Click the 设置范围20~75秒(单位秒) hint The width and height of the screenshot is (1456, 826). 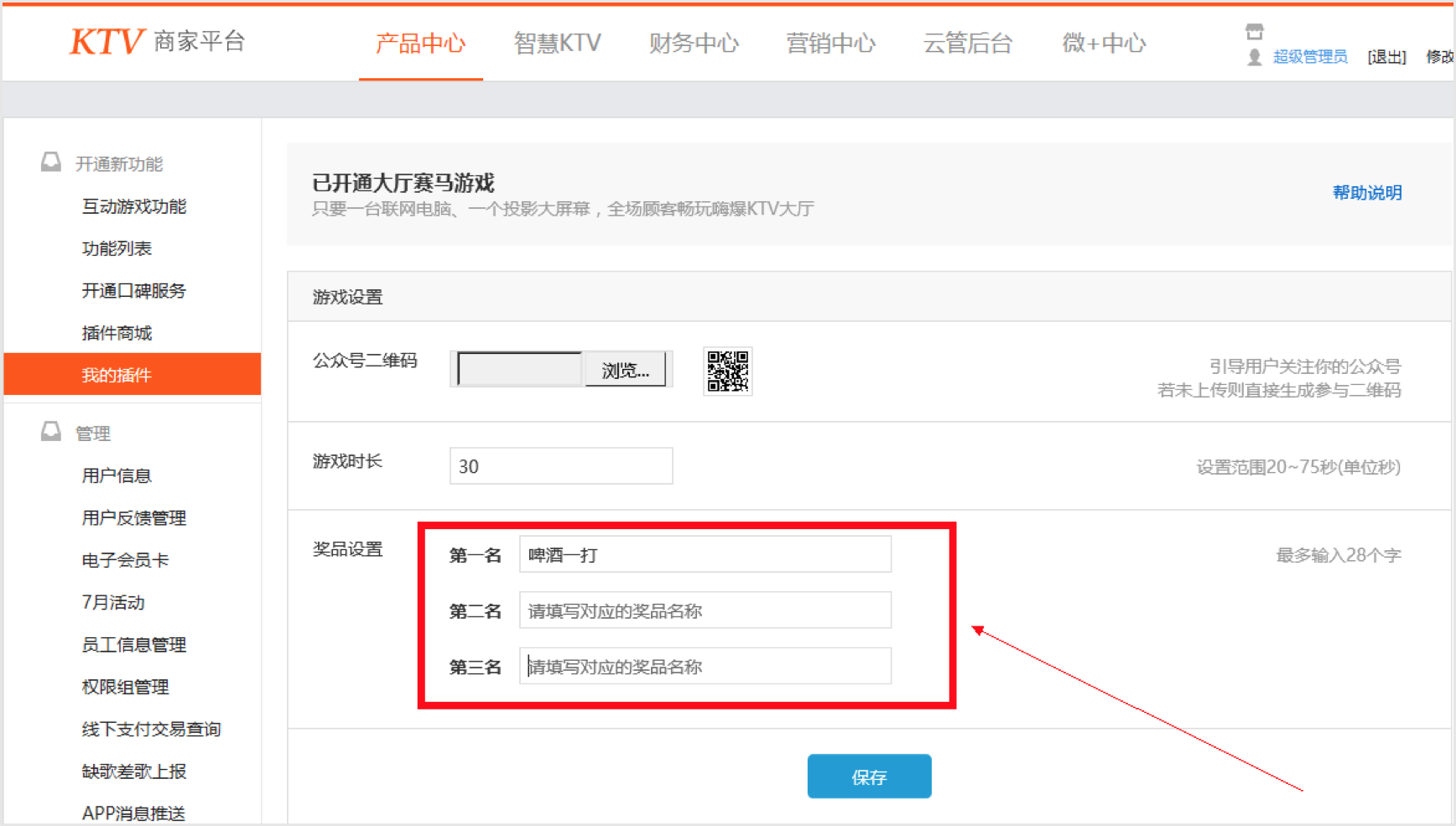coord(1298,467)
